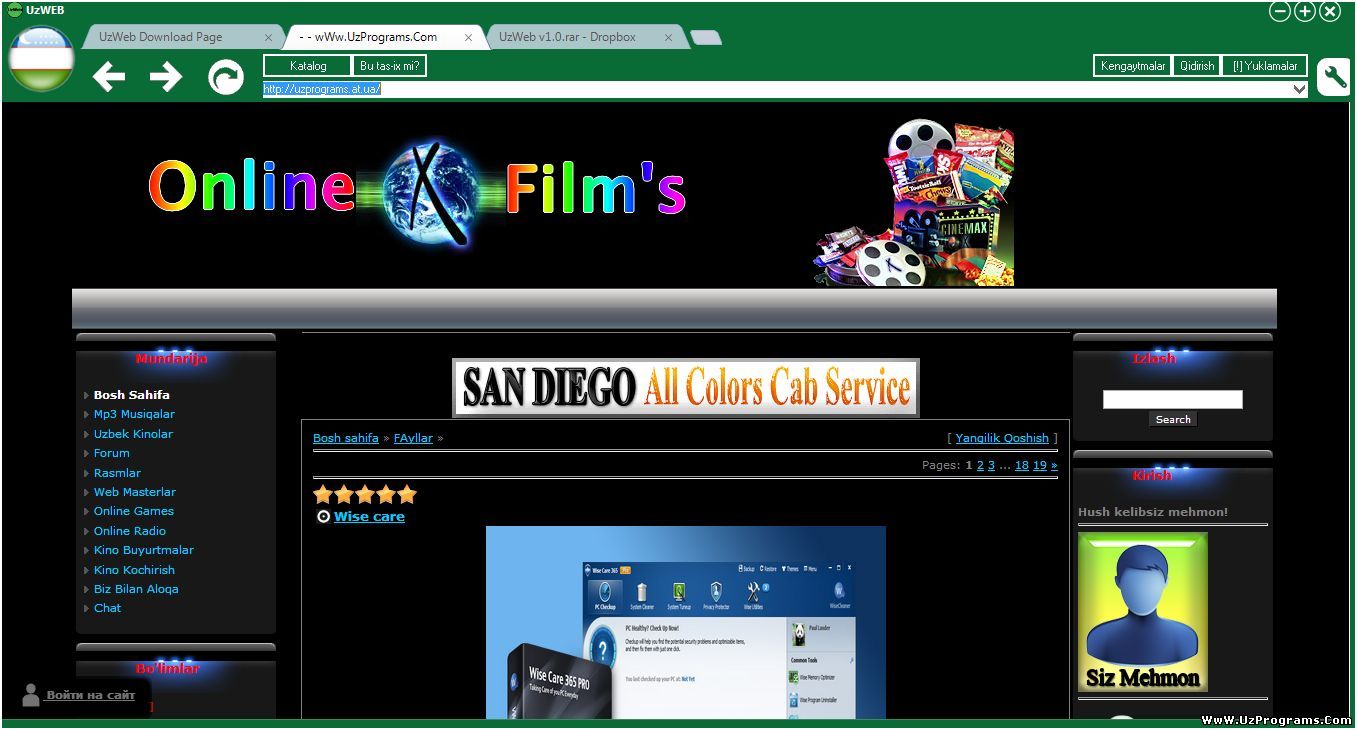The width and height of the screenshot is (1357, 730).
Task: Click the Izlash search text box
Action: coord(1172,400)
